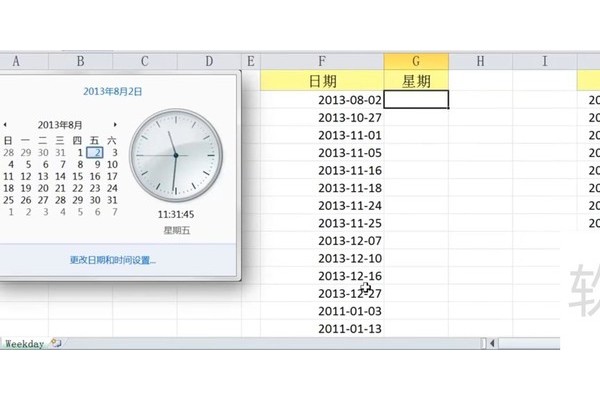600x400 pixels.
Task: Go to next month in calendar
Action: pyautogui.click(x=115, y=125)
